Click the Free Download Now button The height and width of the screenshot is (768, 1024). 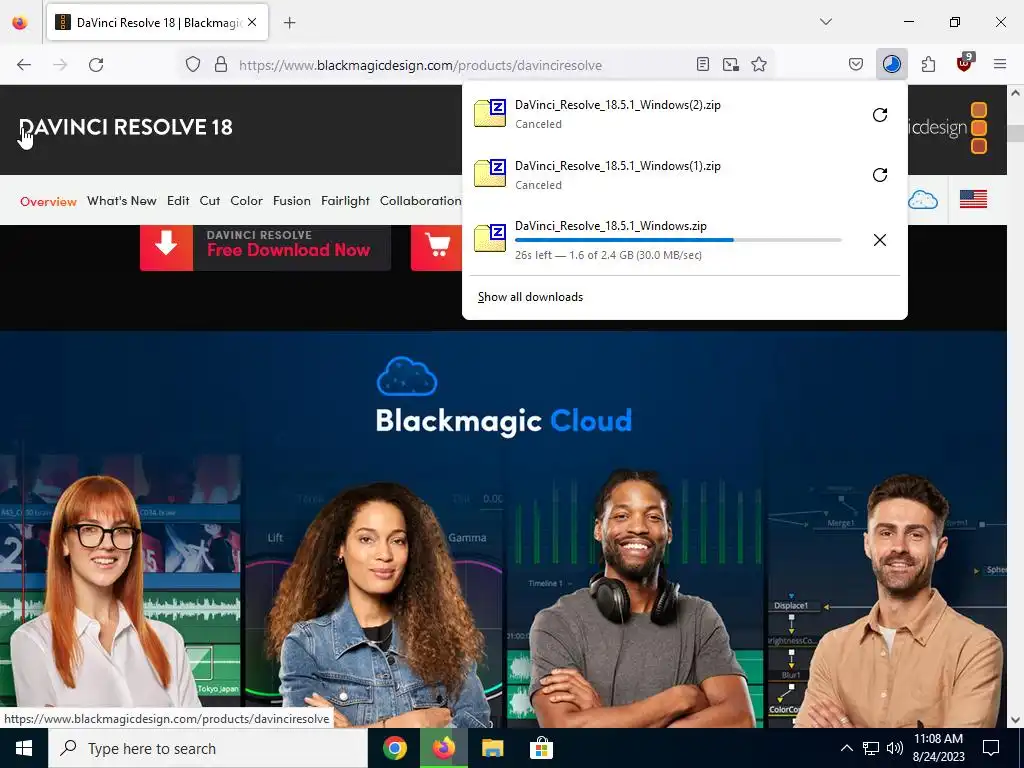coord(265,247)
